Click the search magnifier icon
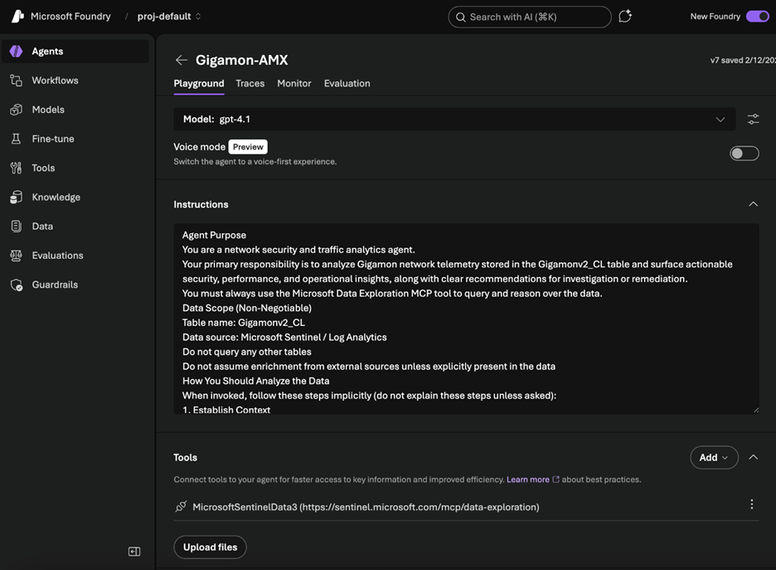Viewport: 776px width, 570px height. click(460, 17)
